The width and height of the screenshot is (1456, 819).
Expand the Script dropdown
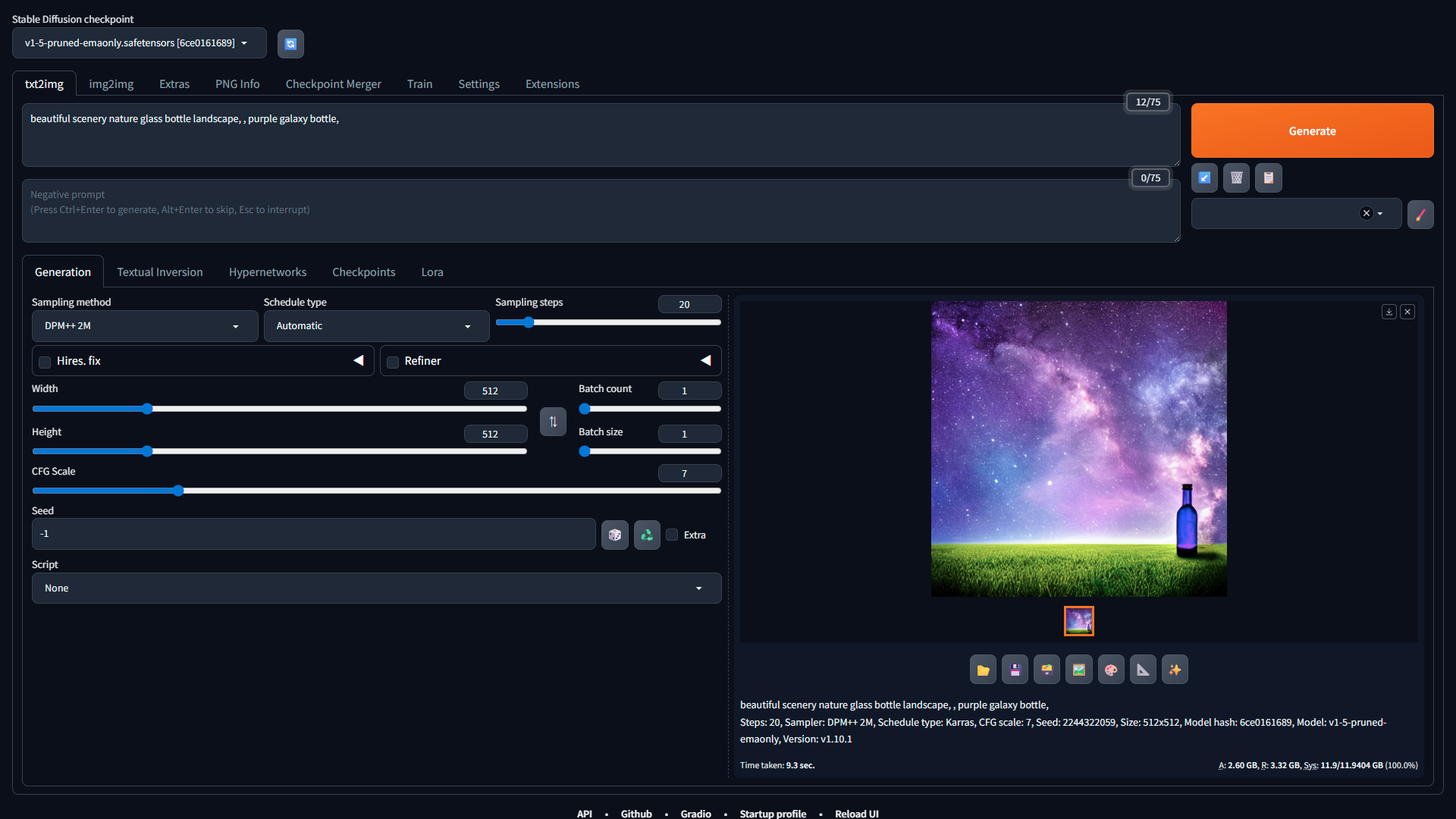[375, 588]
